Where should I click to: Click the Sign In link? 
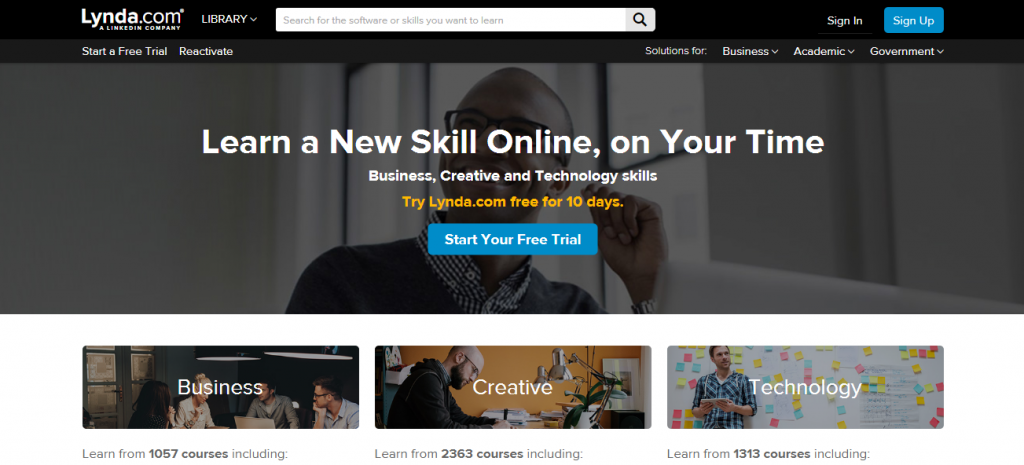[844, 20]
